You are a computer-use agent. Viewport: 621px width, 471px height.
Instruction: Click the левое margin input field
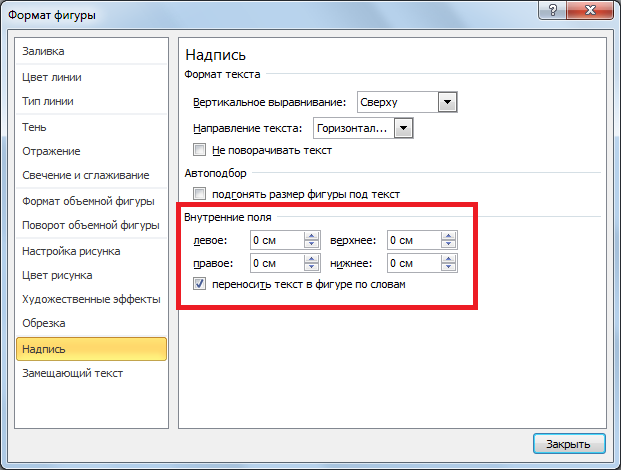(277, 240)
